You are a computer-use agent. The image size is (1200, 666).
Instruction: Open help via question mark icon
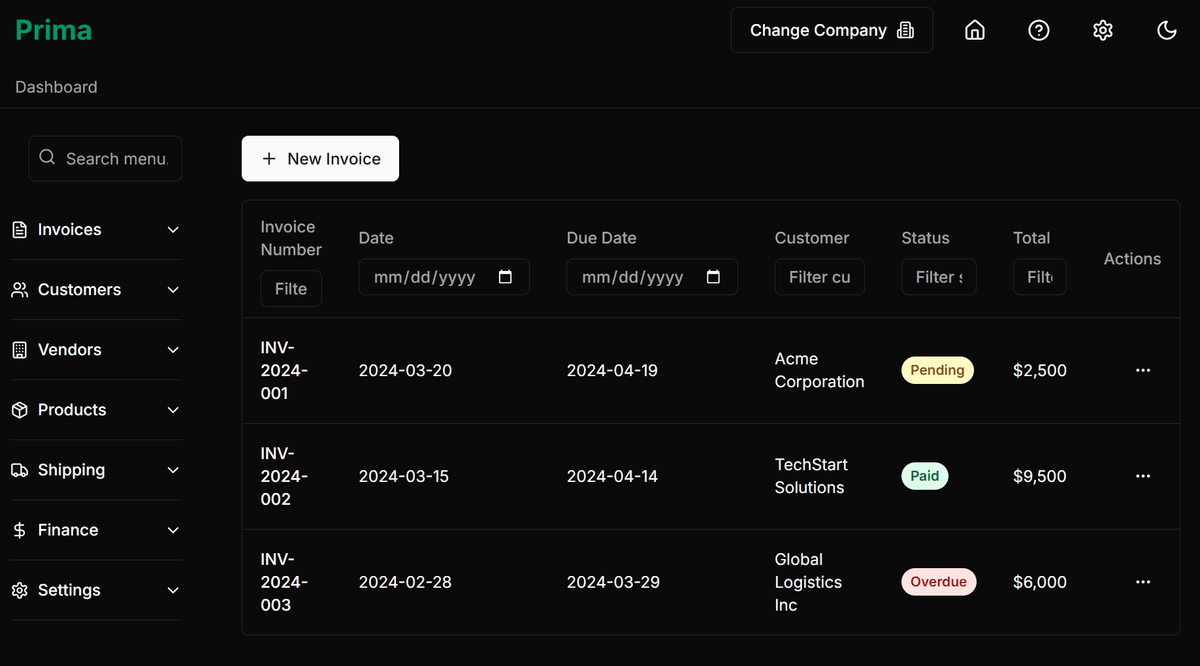(1039, 30)
